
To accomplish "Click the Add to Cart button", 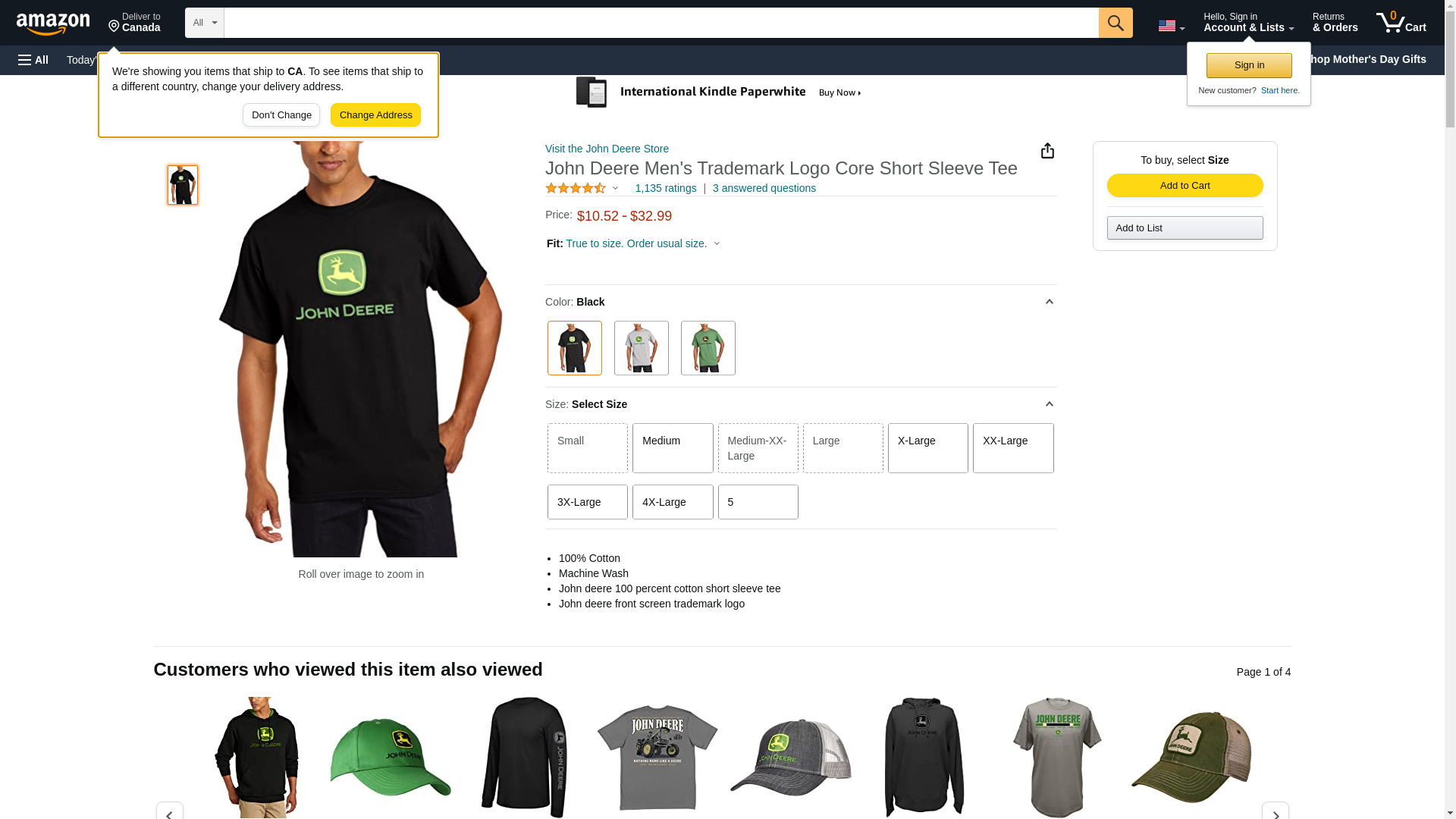I will coord(1185,186).
